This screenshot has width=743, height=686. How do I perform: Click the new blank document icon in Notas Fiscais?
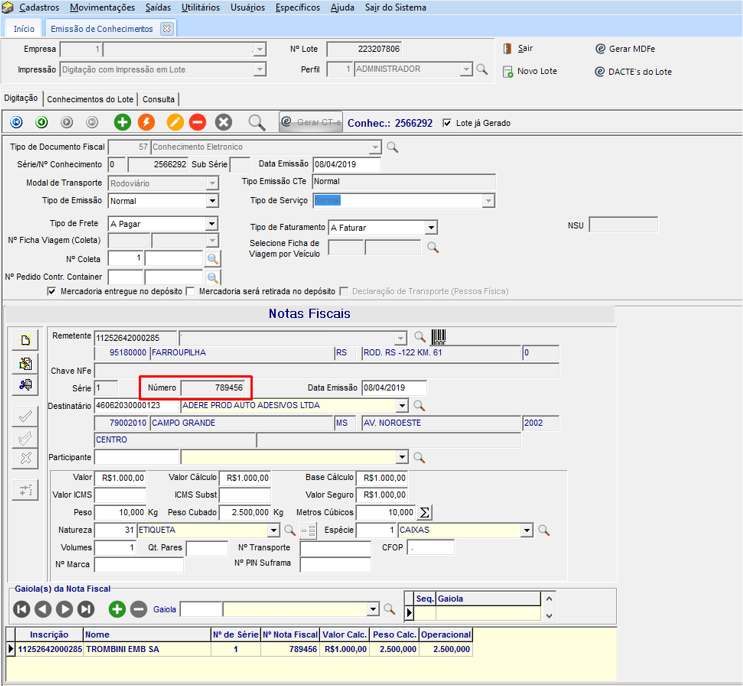[26, 341]
